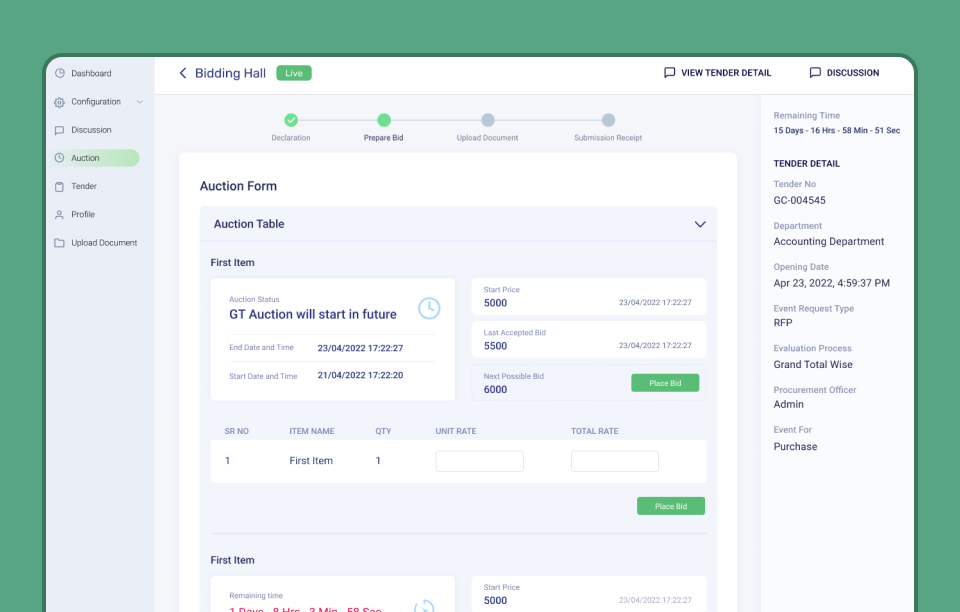
Task: Click First Item cell in the table row
Action: 311,461
